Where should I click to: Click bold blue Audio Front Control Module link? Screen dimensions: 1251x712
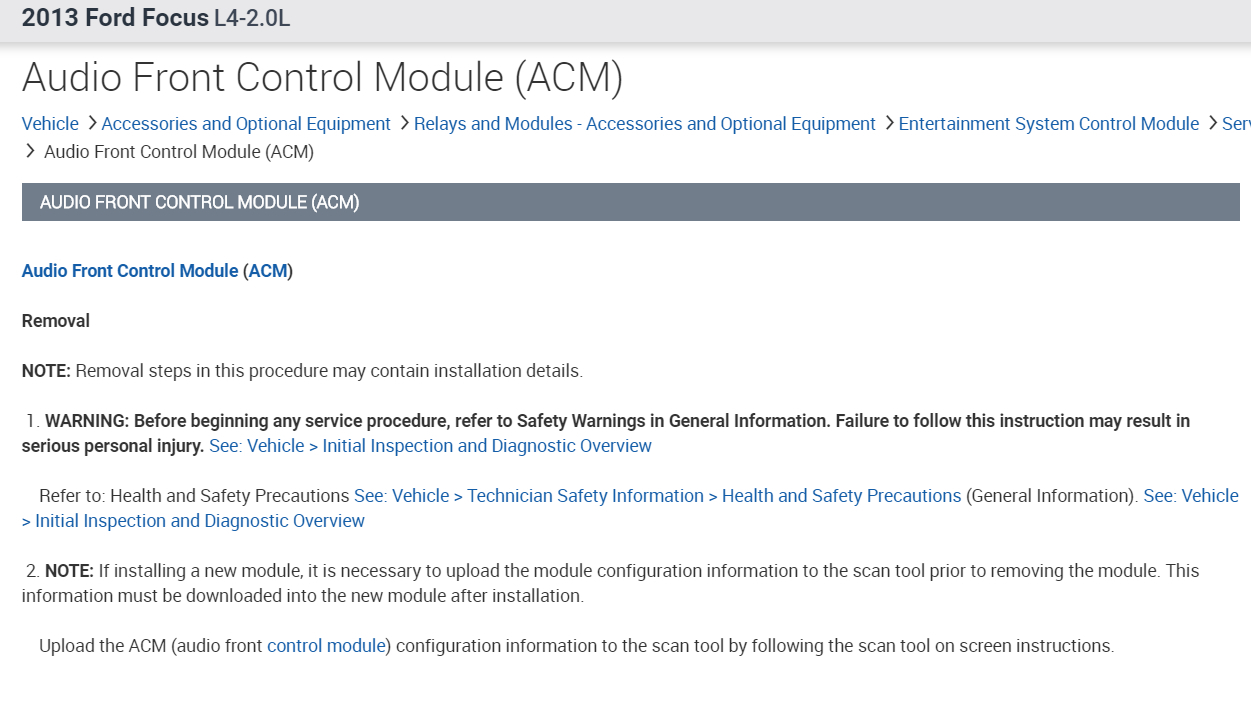pyautogui.click(x=130, y=271)
